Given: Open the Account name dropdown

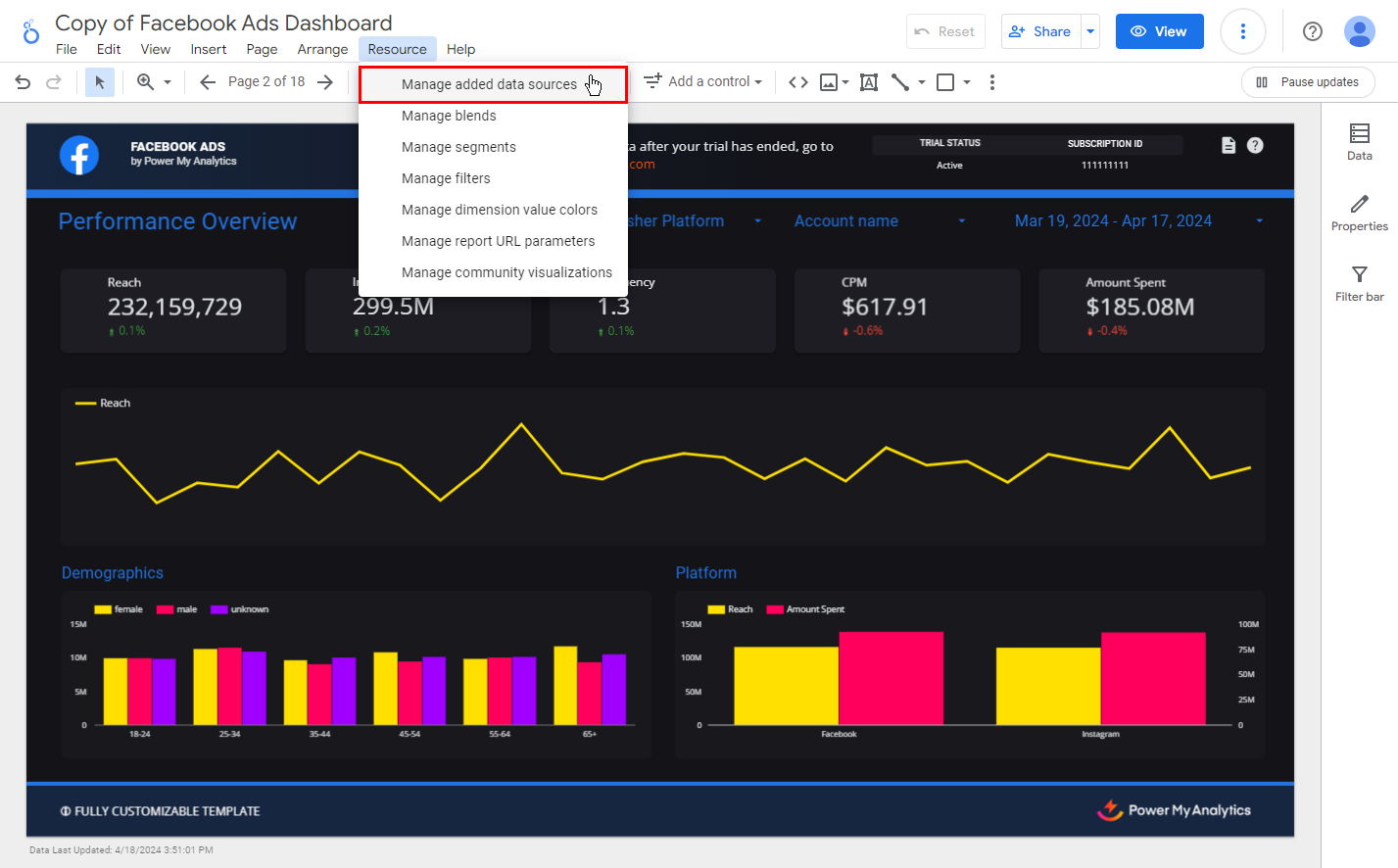Looking at the screenshot, I should click(879, 221).
